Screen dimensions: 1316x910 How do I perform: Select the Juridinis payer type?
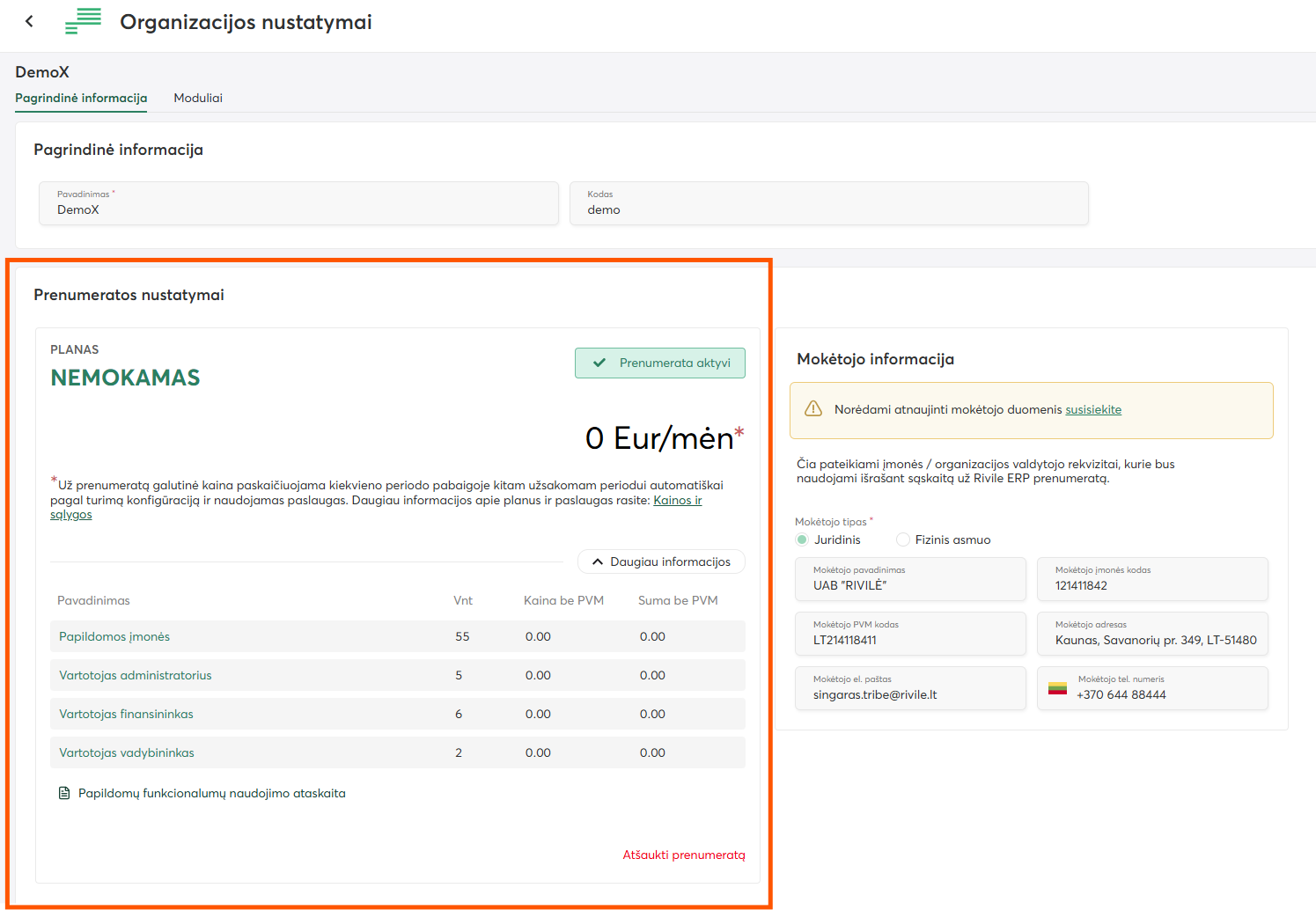point(802,539)
